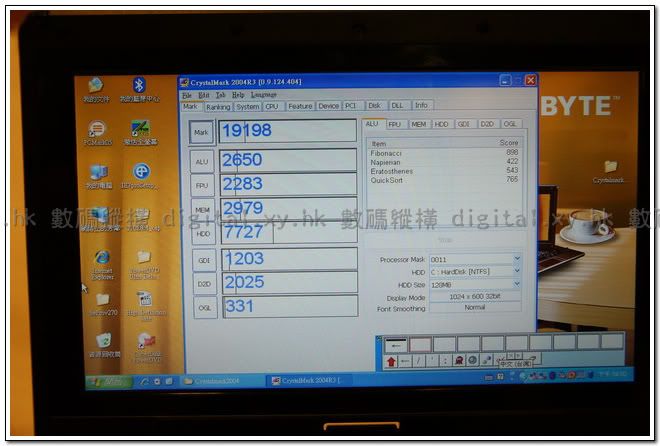Show the FPU score details tab
This screenshot has height=446, width=660.
coord(397,124)
